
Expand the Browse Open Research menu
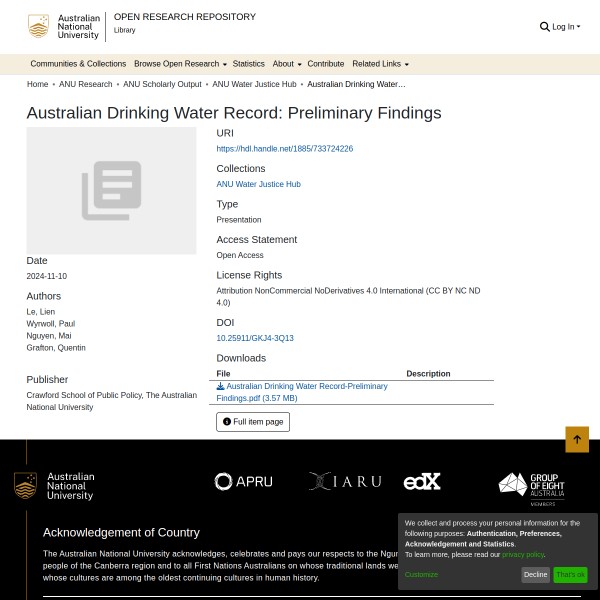(180, 64)
